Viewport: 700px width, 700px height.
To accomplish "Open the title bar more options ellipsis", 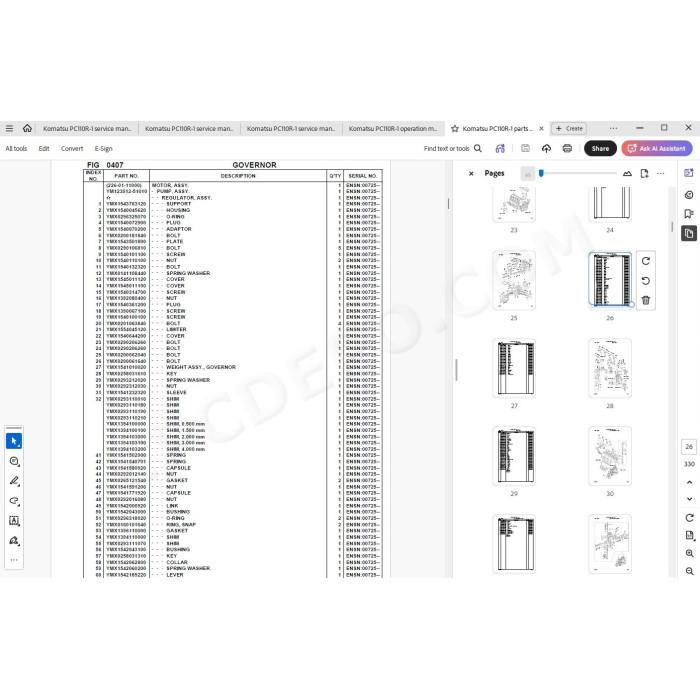I will [613, 129].
